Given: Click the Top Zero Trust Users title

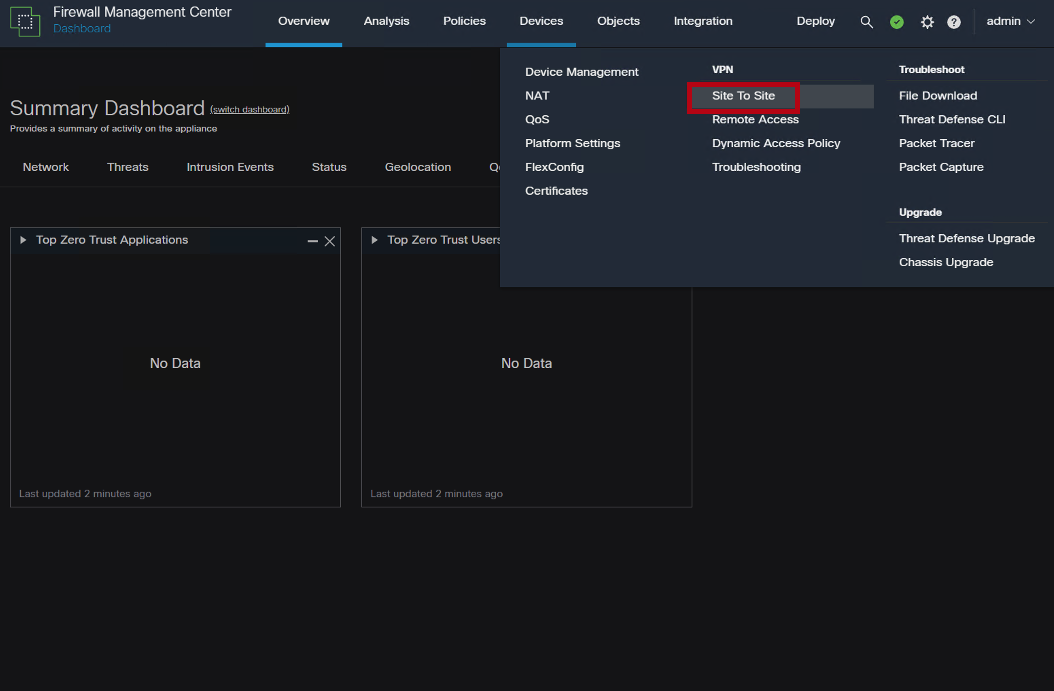Looking at the screenshot, I should click(444, 240).
